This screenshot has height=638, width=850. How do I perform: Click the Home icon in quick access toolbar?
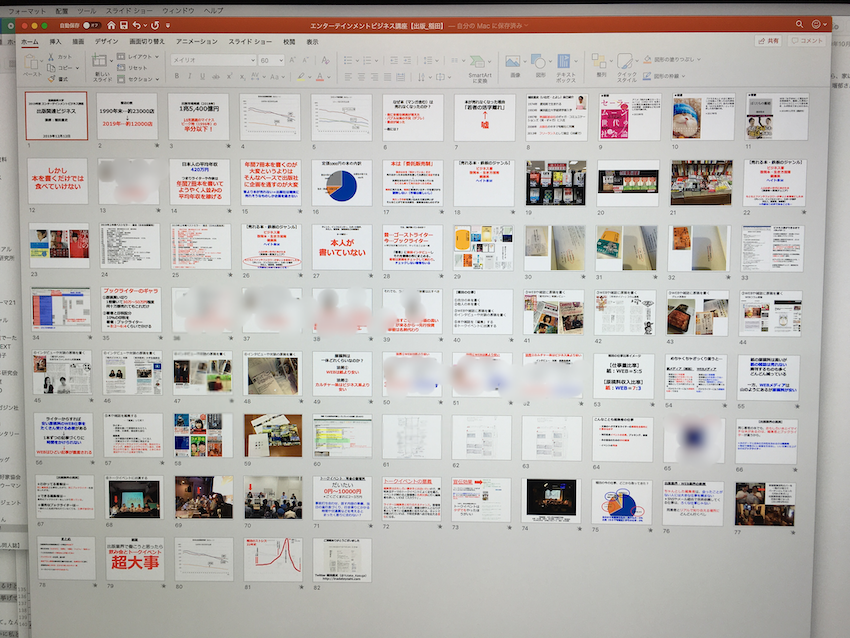(111, 24)
